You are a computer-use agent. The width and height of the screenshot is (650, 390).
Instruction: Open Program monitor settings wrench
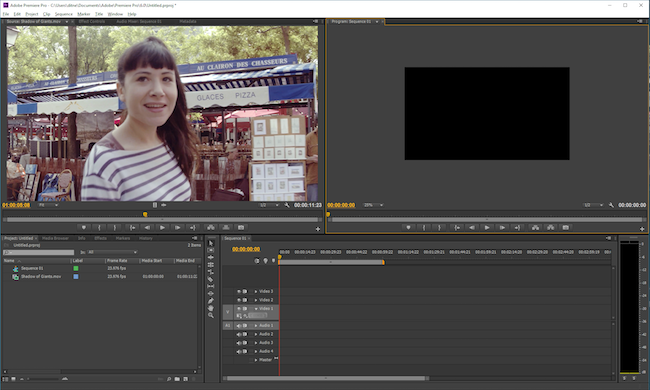[611, 205]
